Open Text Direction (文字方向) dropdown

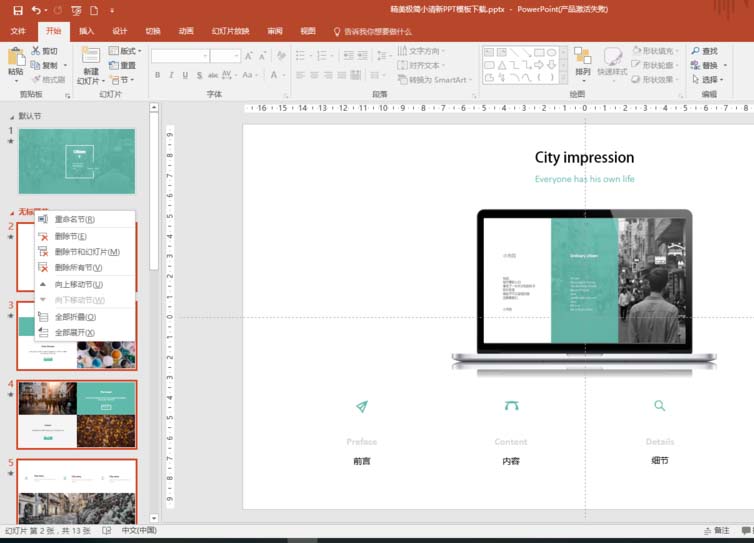point(421,51)
